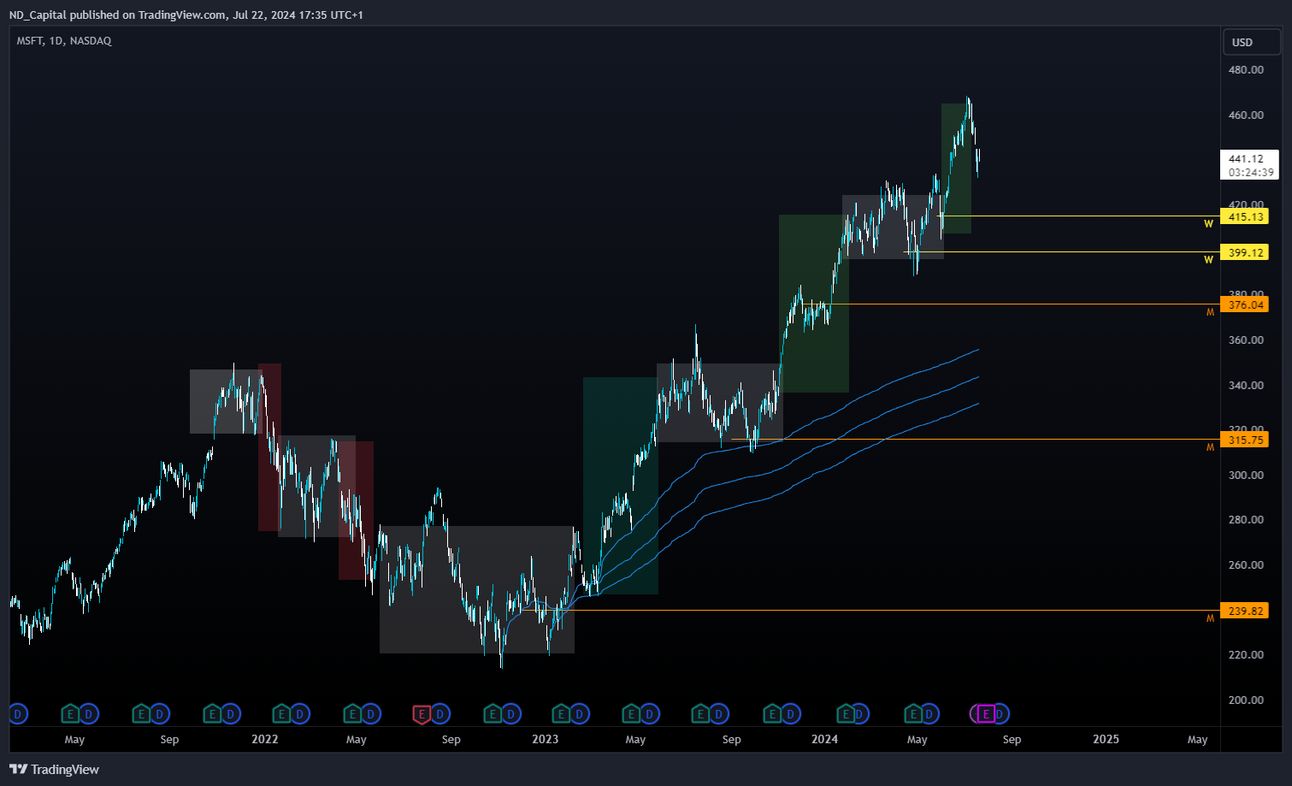This screenshot has height=786, width=1292.
Task: Select the 415.13 weekly level label
Action: tap(1245, 217)
